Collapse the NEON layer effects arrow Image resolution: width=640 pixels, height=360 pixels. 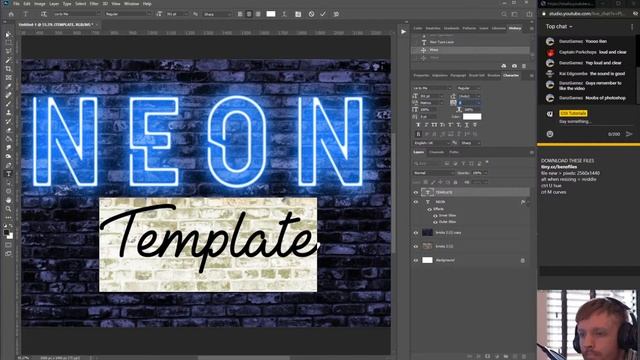[528, 202]
